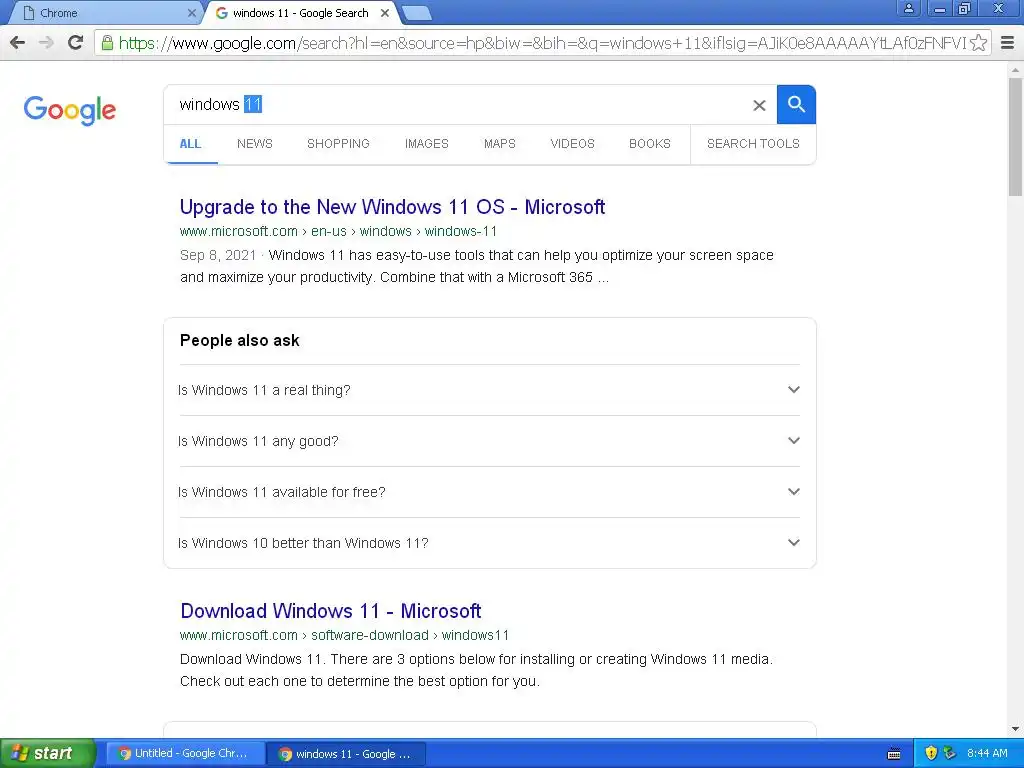1024x768 pixels.
Task: Open a new tab button
Action: pyautogui.click(x=416, y=13)
